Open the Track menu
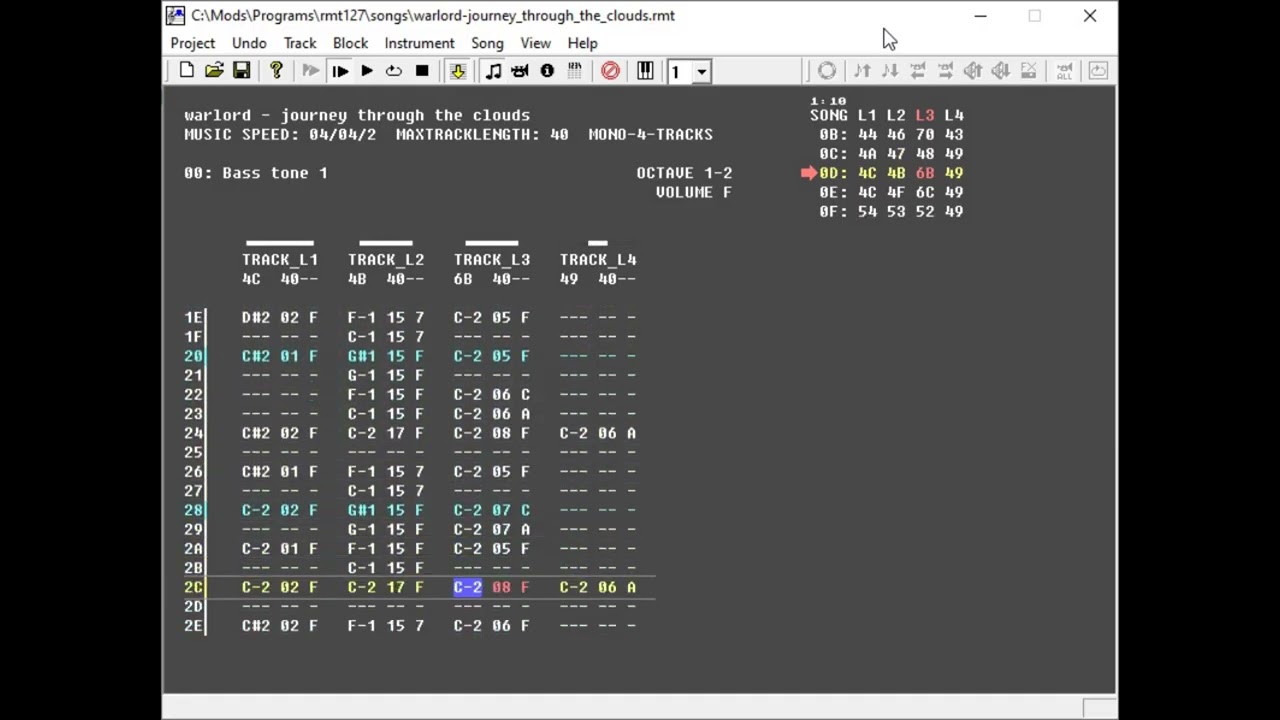This screenshot has height=720, width=1280. tap(300, 43)
